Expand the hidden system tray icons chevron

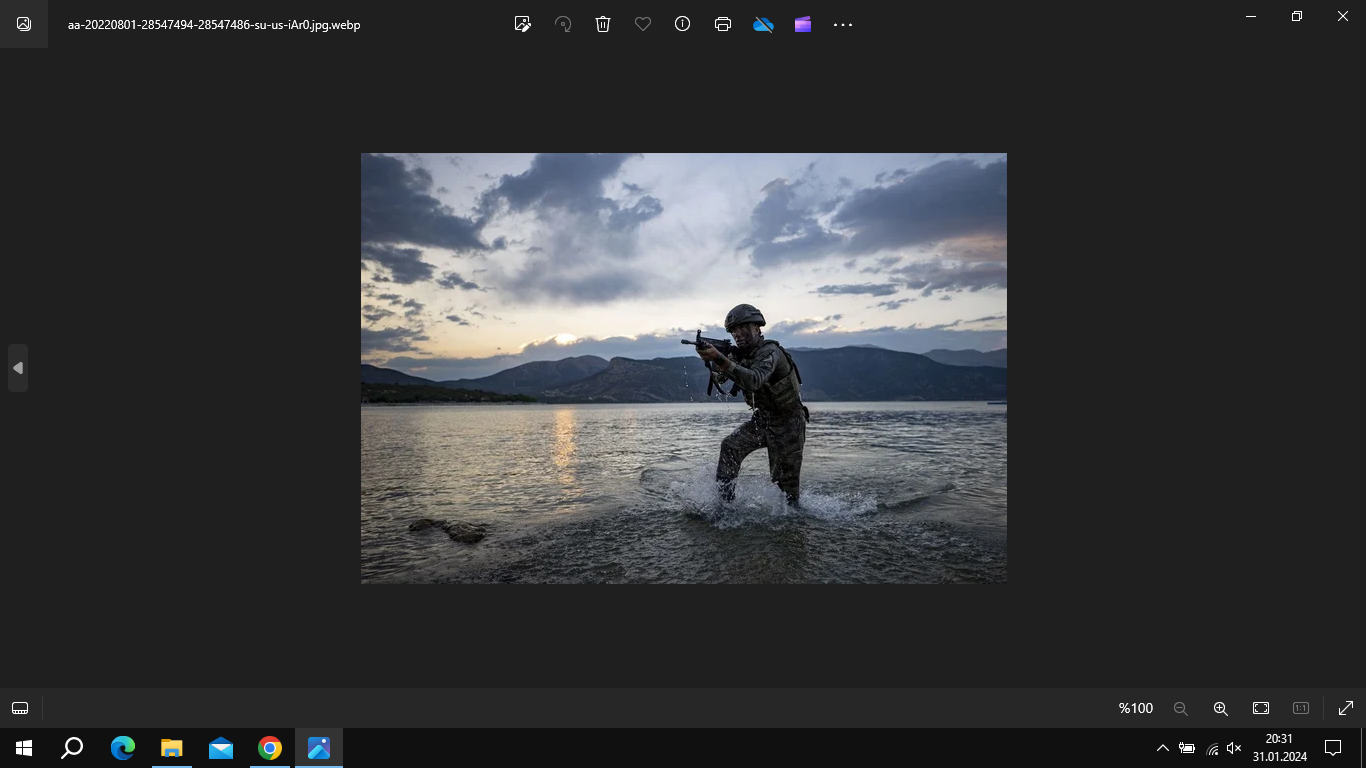(1162, 748)
